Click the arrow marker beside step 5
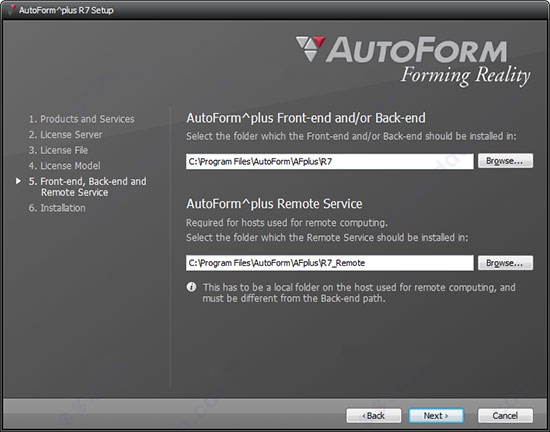The image size is (550, 432). click(x=18, y=181)
